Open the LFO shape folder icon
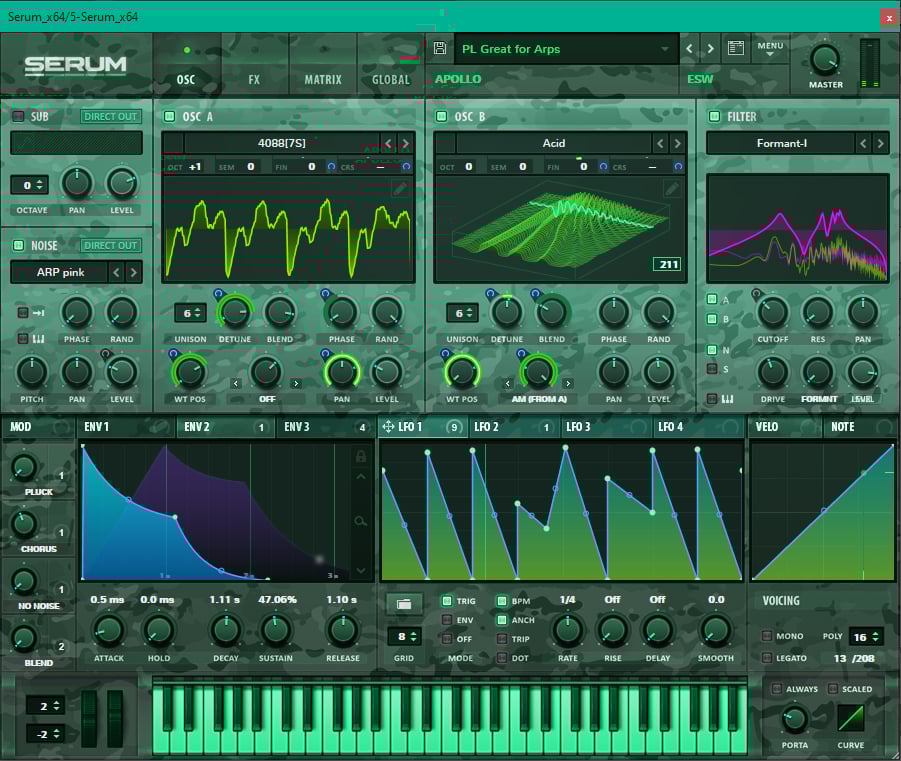Viewport: 901px width, 761px height. 404,604
